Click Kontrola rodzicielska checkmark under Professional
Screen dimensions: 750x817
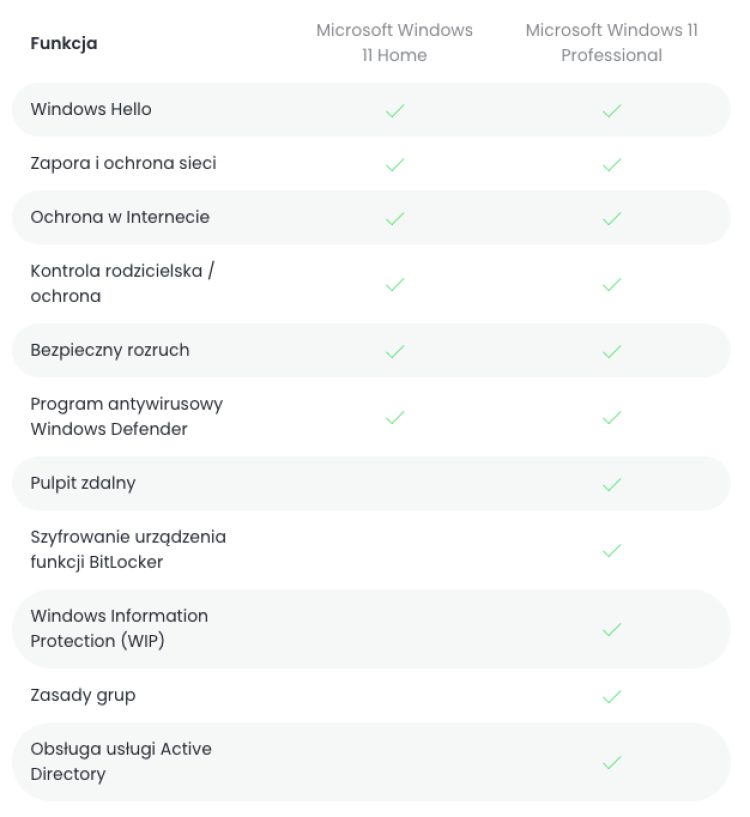[x=611, y=284]
